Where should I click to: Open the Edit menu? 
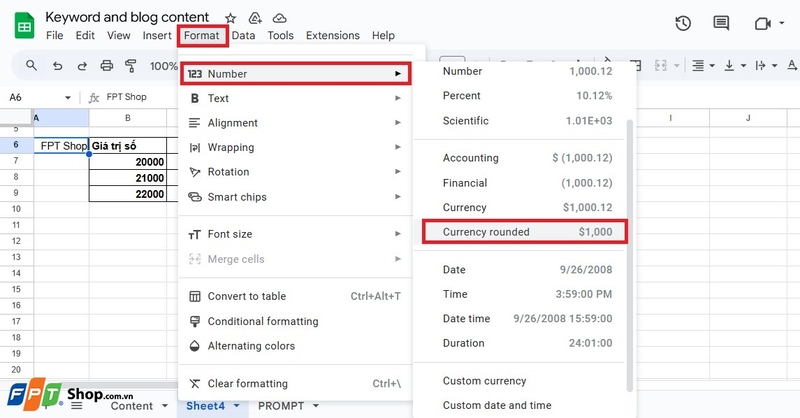pos(85,35)
